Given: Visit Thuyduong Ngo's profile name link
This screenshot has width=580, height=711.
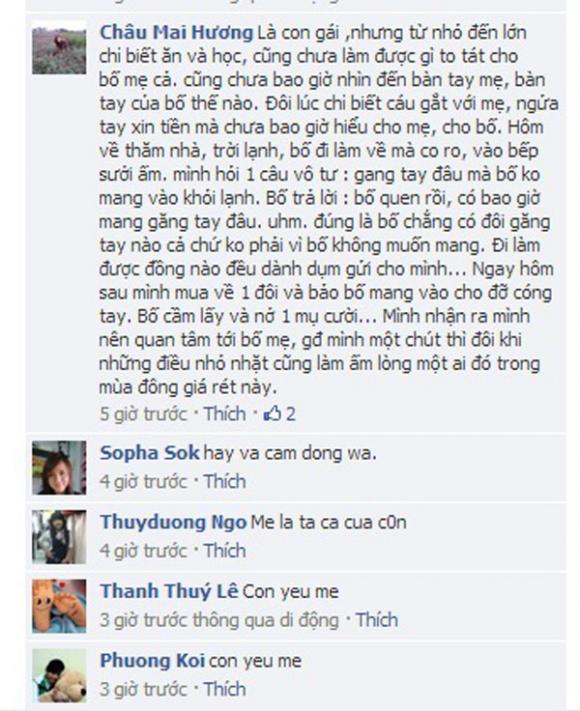Looking at the screenshot, I should point(173,522).
